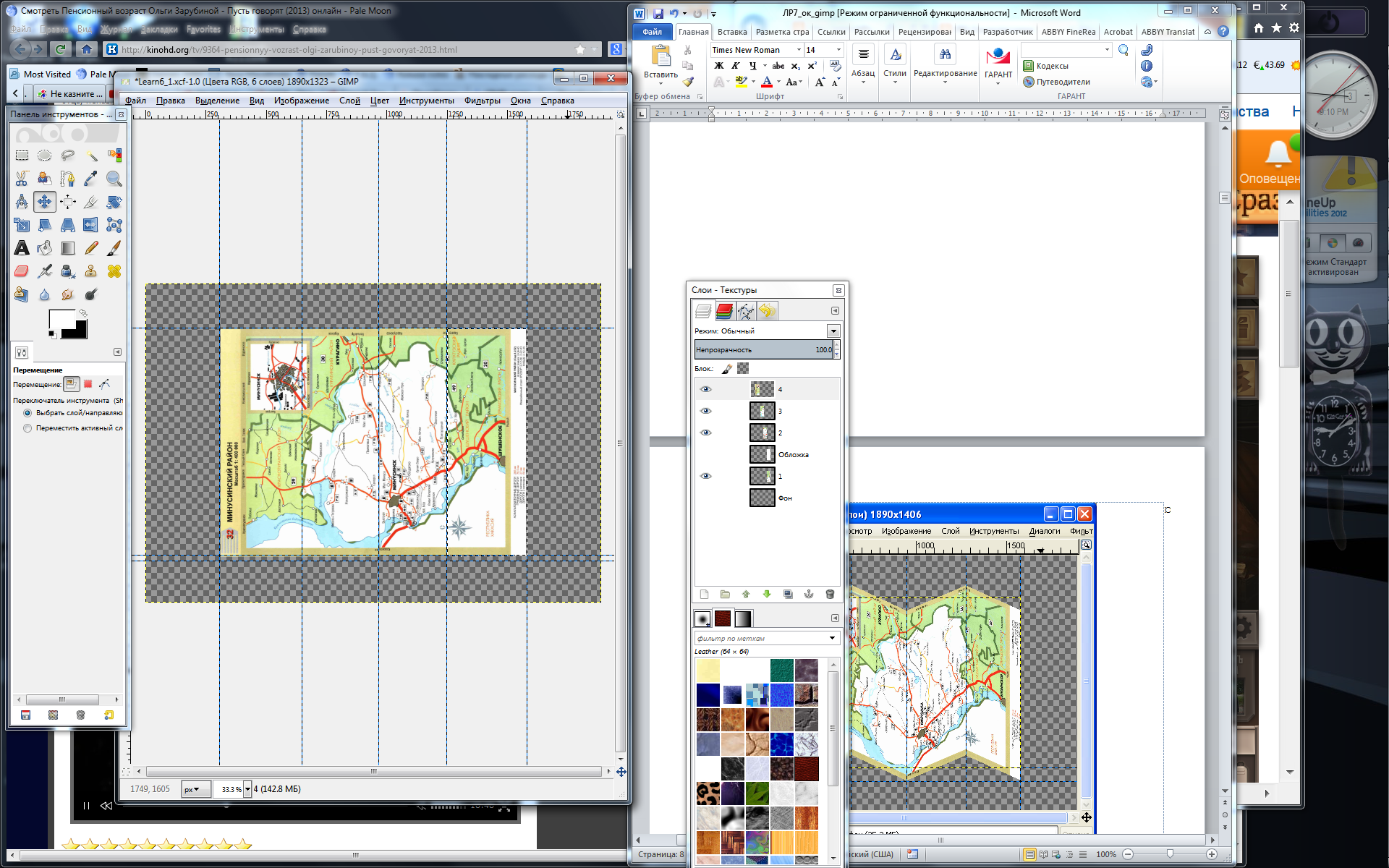Select the Crop knife tool
This screenshot has width=1389, height=868.
91,202
